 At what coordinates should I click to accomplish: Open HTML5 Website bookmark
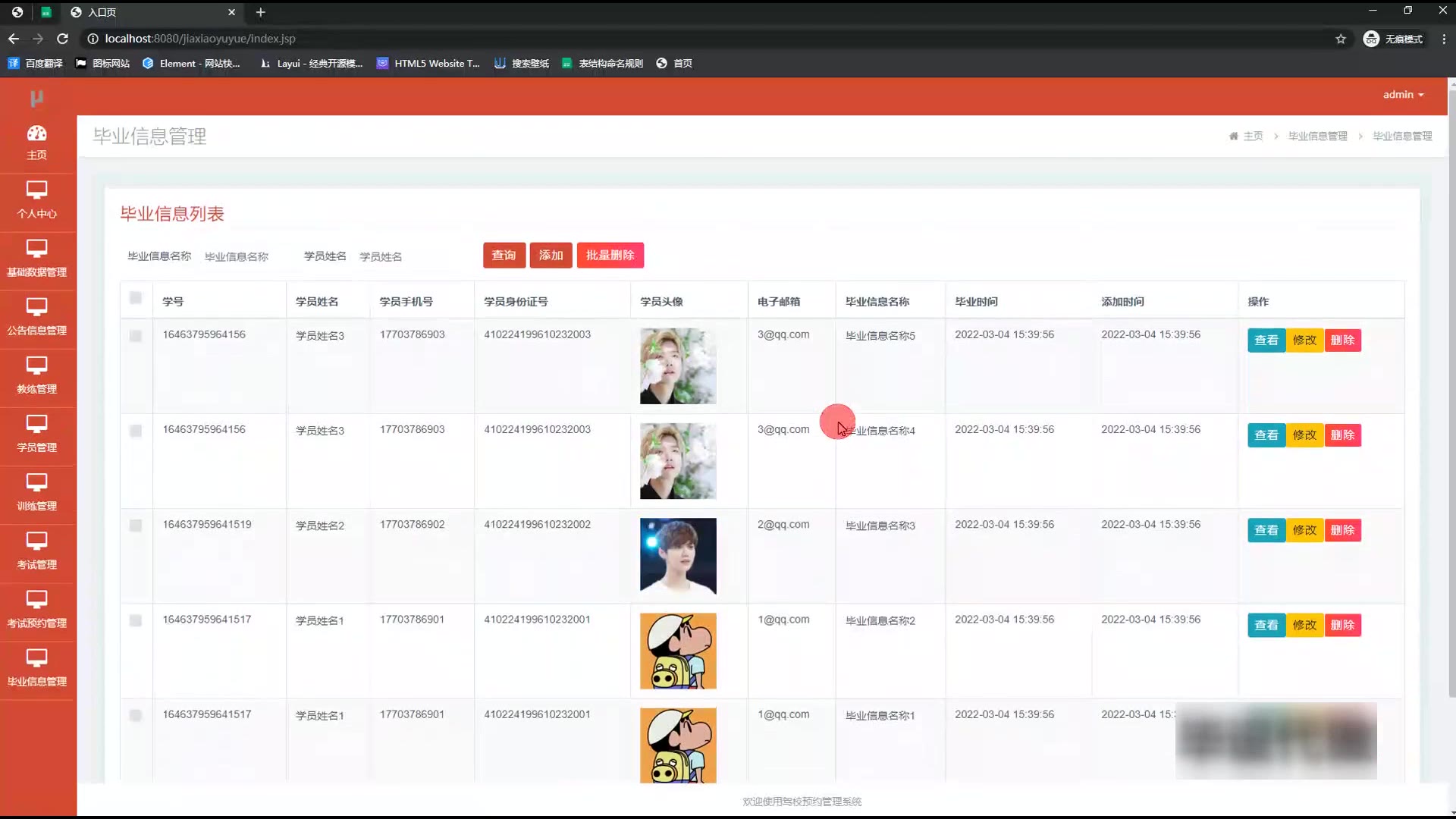pyautogui.click(x=428, y=64)
